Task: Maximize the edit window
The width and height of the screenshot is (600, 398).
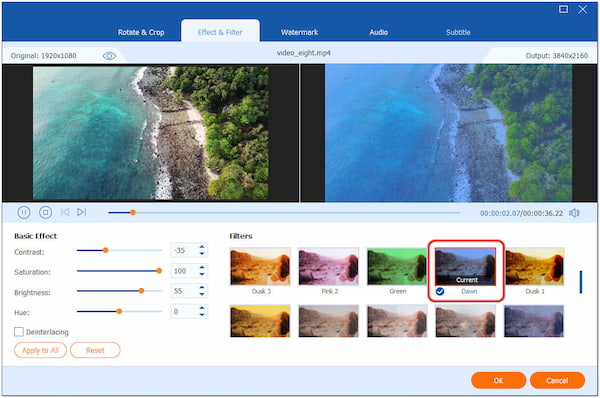Action: click(x=563, y=9)
